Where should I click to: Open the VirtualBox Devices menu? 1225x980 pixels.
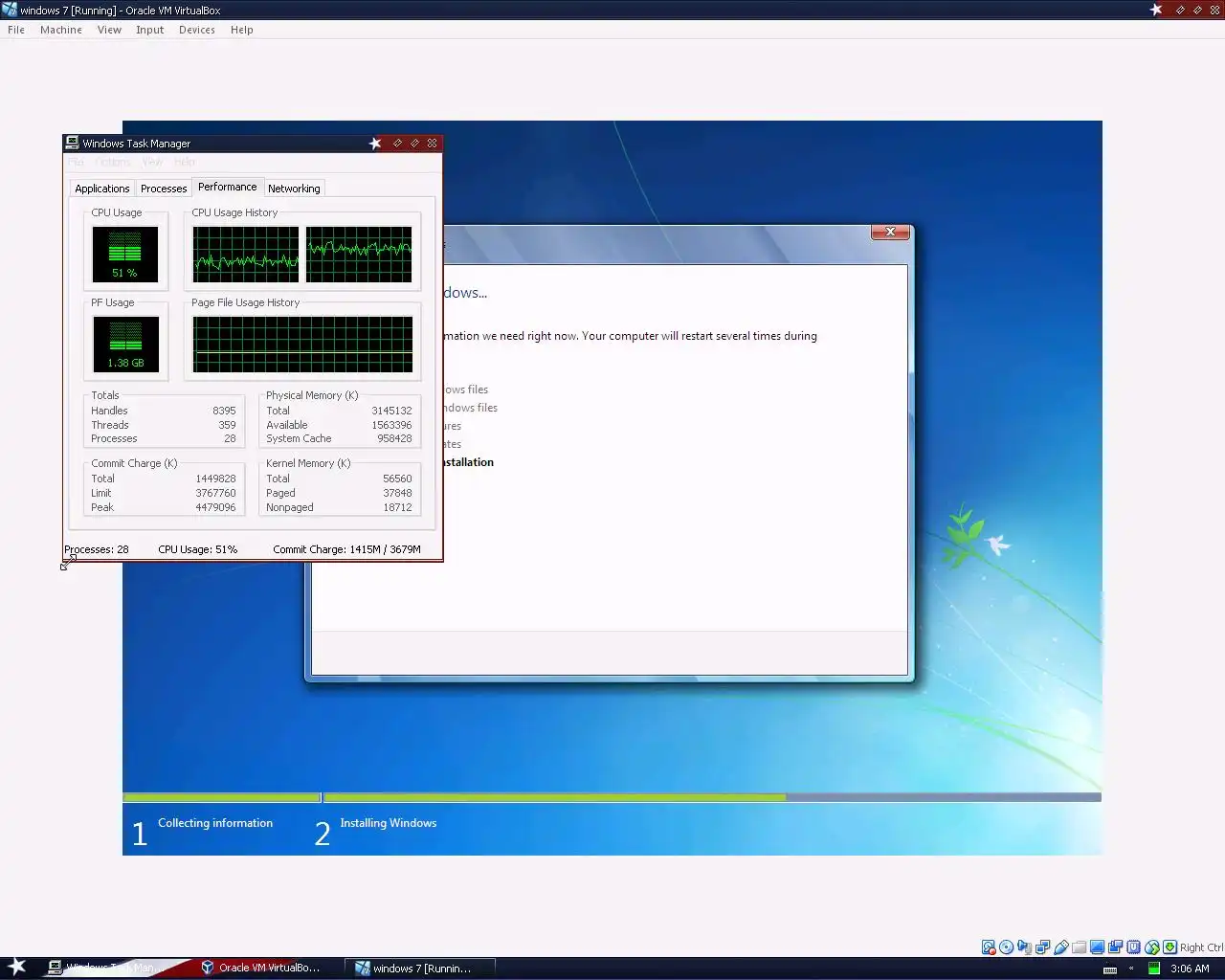point(197,30)
